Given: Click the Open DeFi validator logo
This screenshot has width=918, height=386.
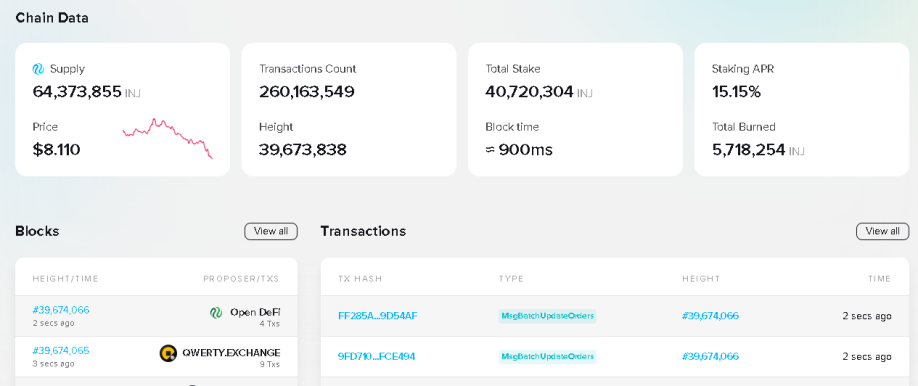Looking at the screenshot, I should pyautogui.click(x=216, y=313).
